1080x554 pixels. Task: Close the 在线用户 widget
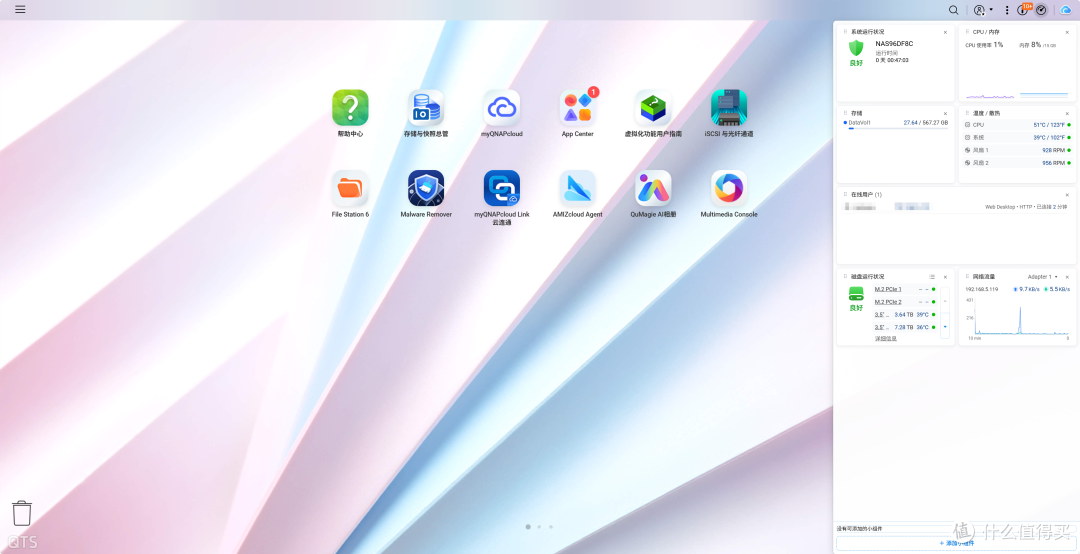(x=1067, y=195)
